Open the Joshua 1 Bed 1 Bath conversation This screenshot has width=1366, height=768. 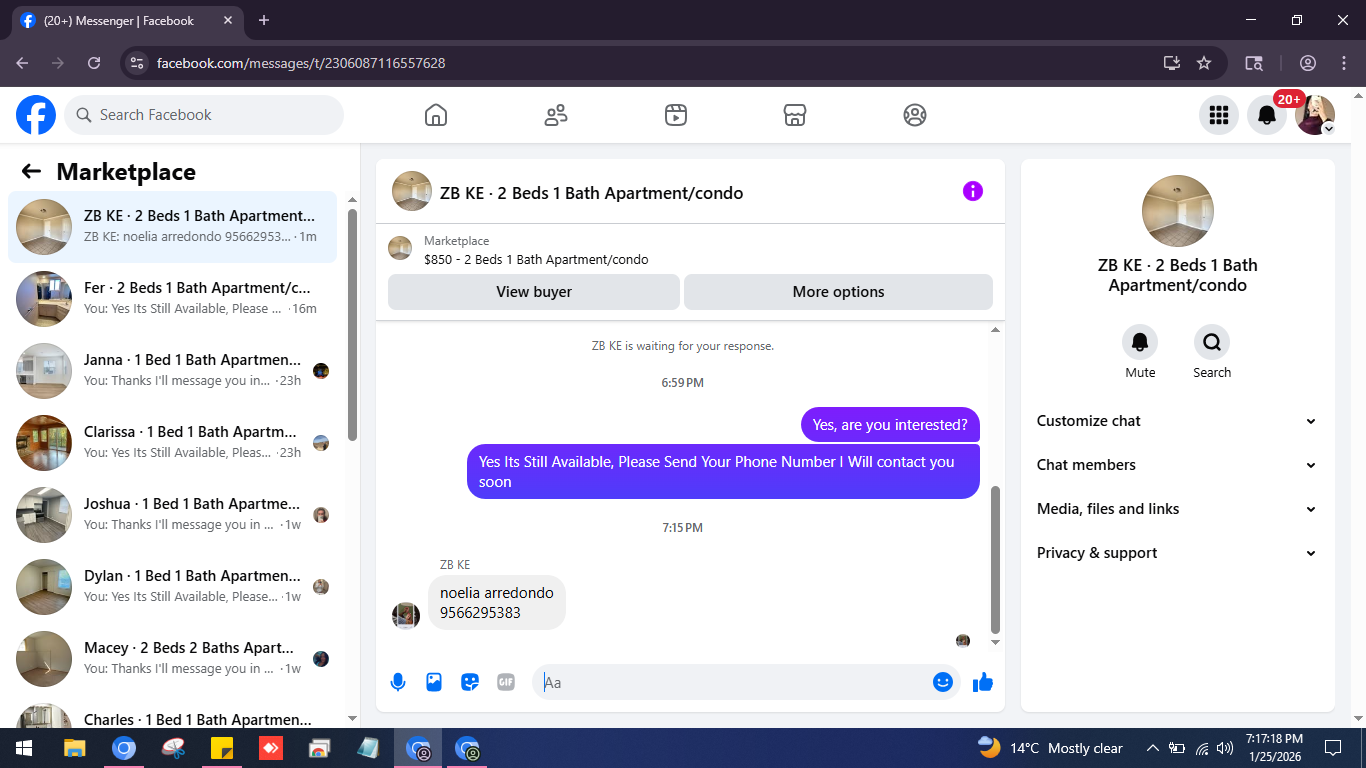tap(172, 515)
